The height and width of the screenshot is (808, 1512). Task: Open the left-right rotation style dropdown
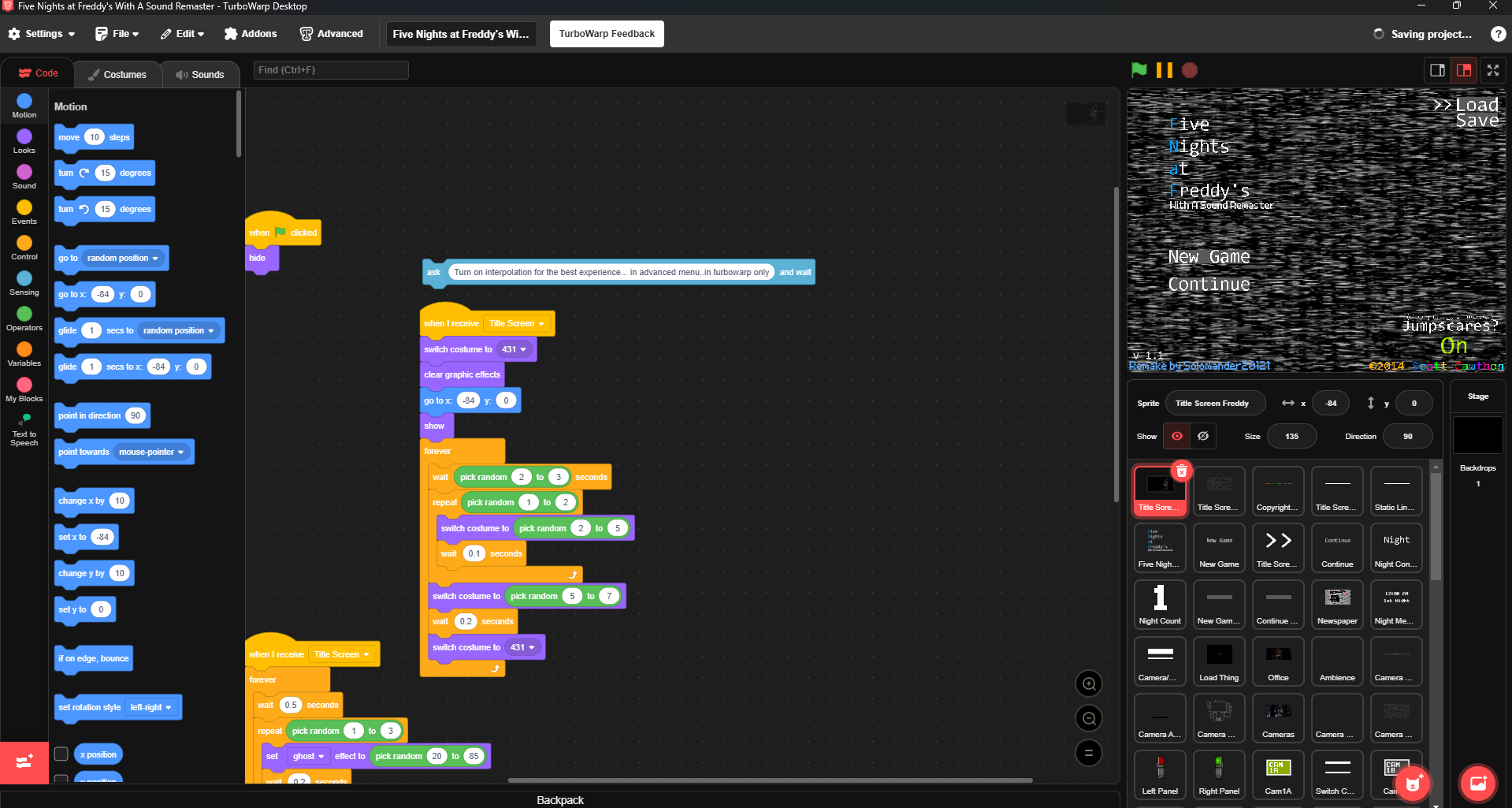click(x=150, y=707)
